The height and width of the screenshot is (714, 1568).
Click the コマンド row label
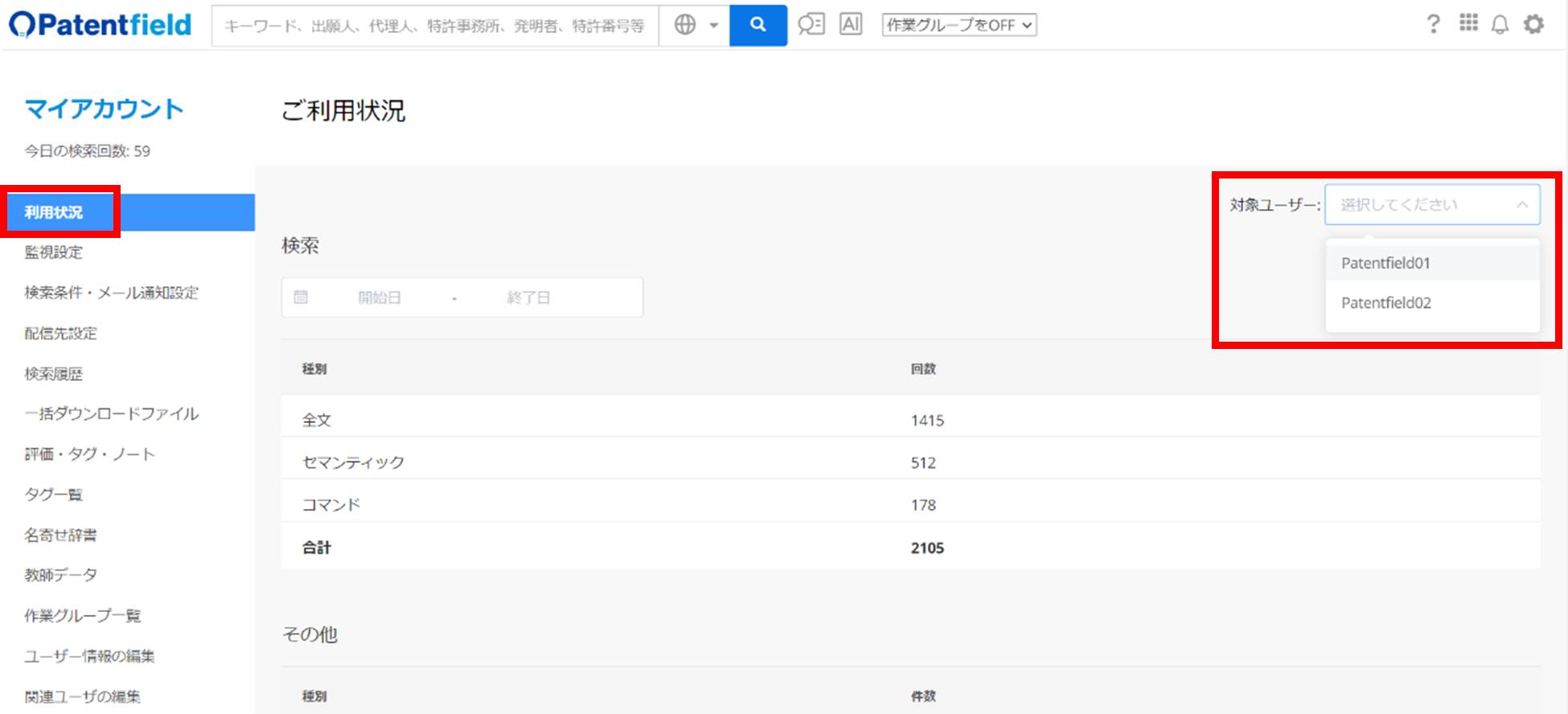click(x=331, y=505)
